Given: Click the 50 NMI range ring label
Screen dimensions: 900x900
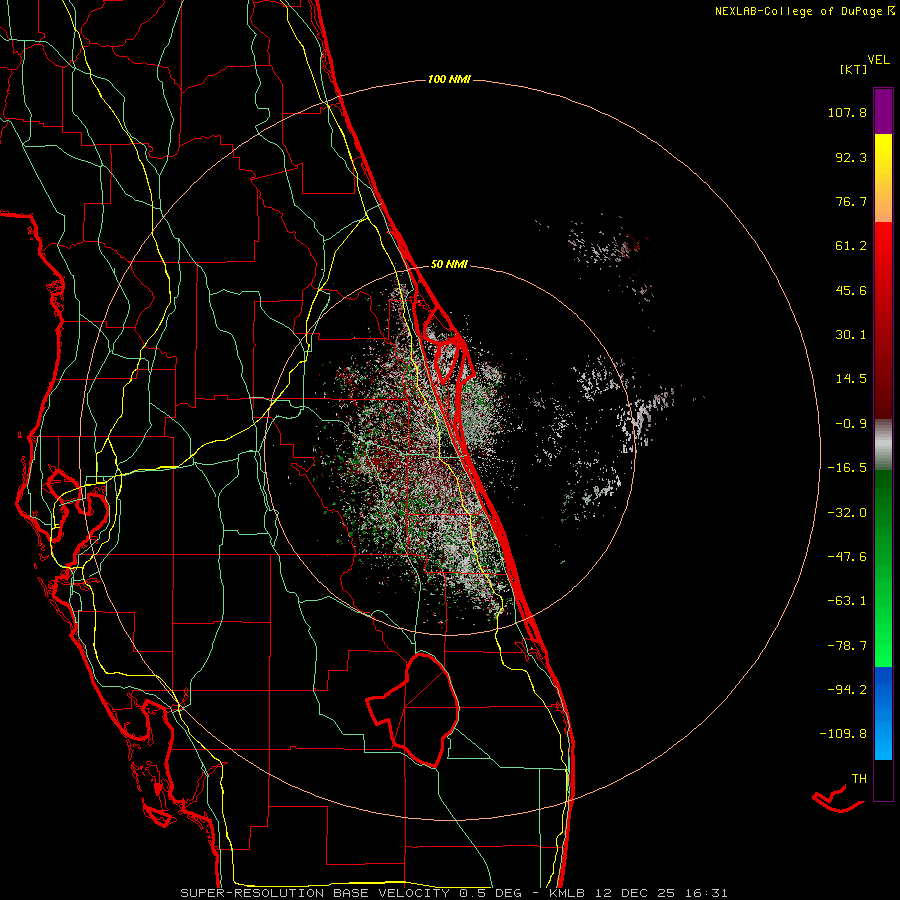Looking at the screenshot, I should (449, 265).
